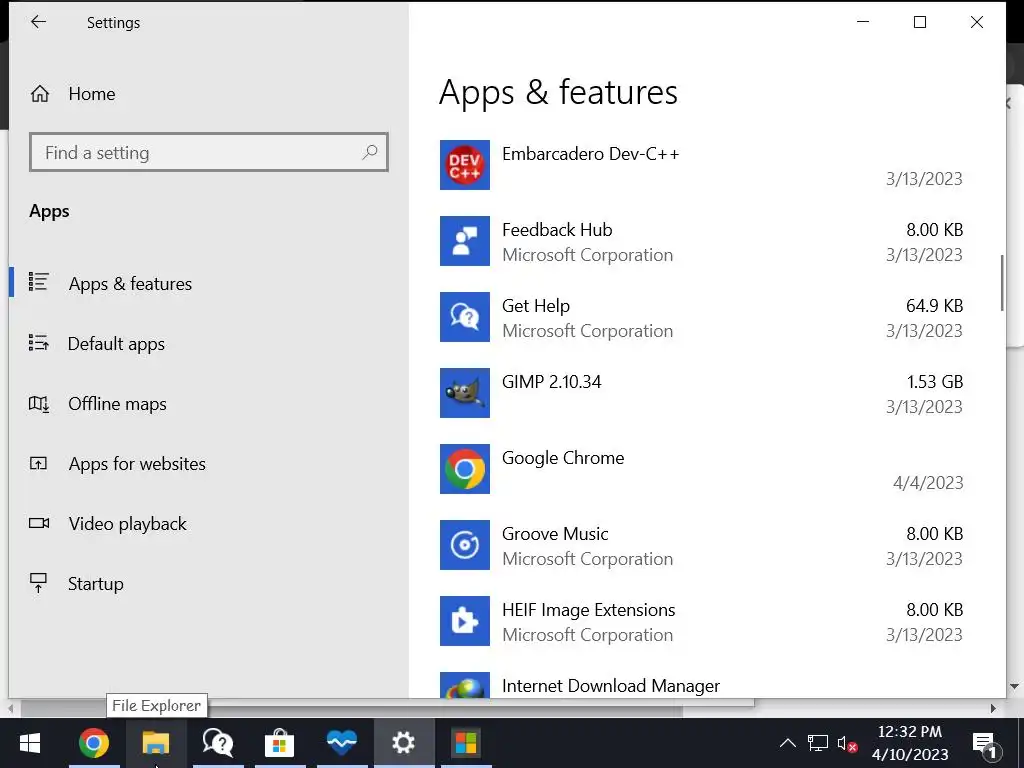Click the Embarcadero Dev-C++ app icon
This screenshot has height=768, width=1024.
[x=464, y=165]
